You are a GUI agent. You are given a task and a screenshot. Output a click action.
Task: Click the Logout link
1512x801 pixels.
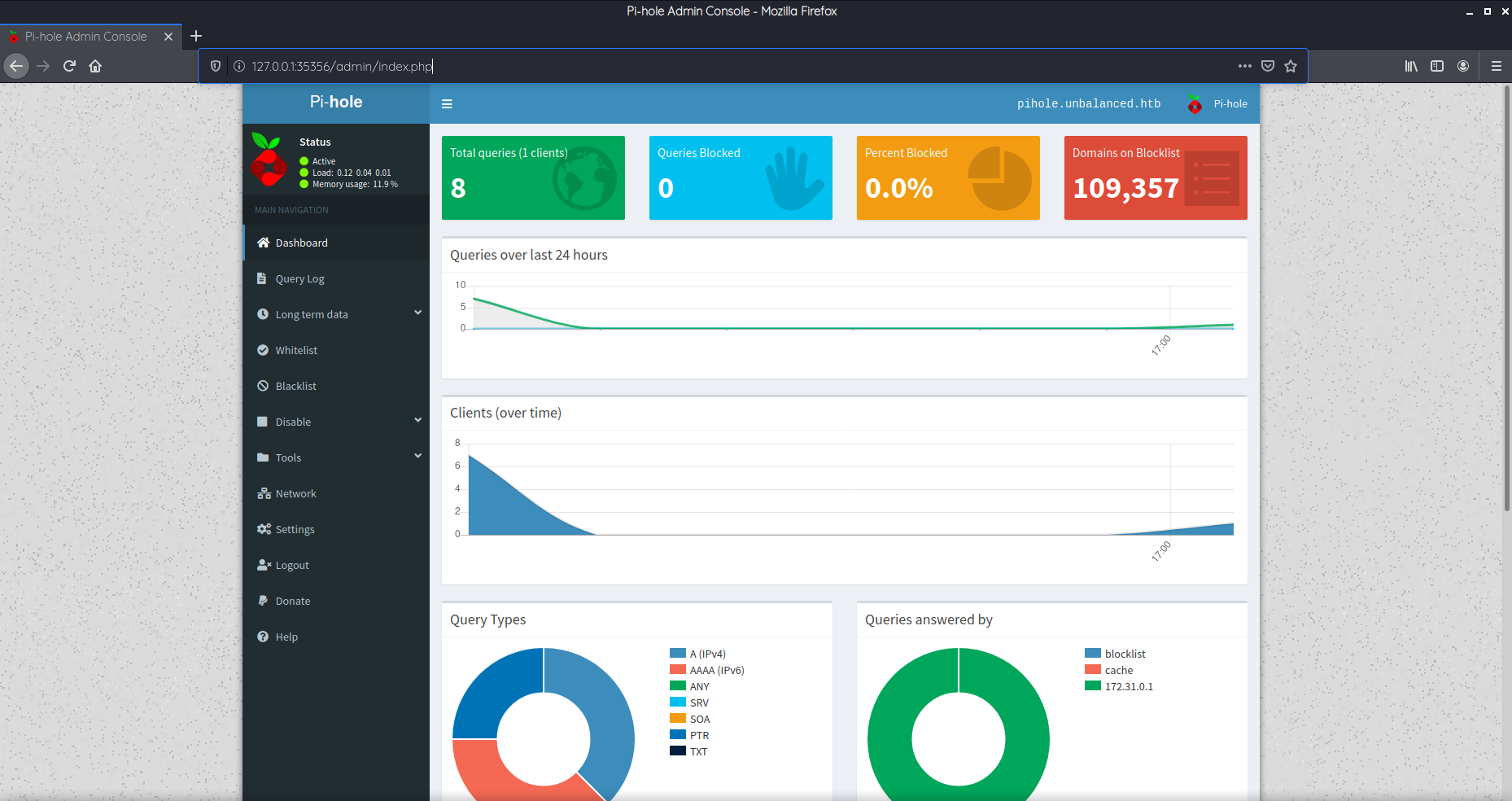pos(291,565)
